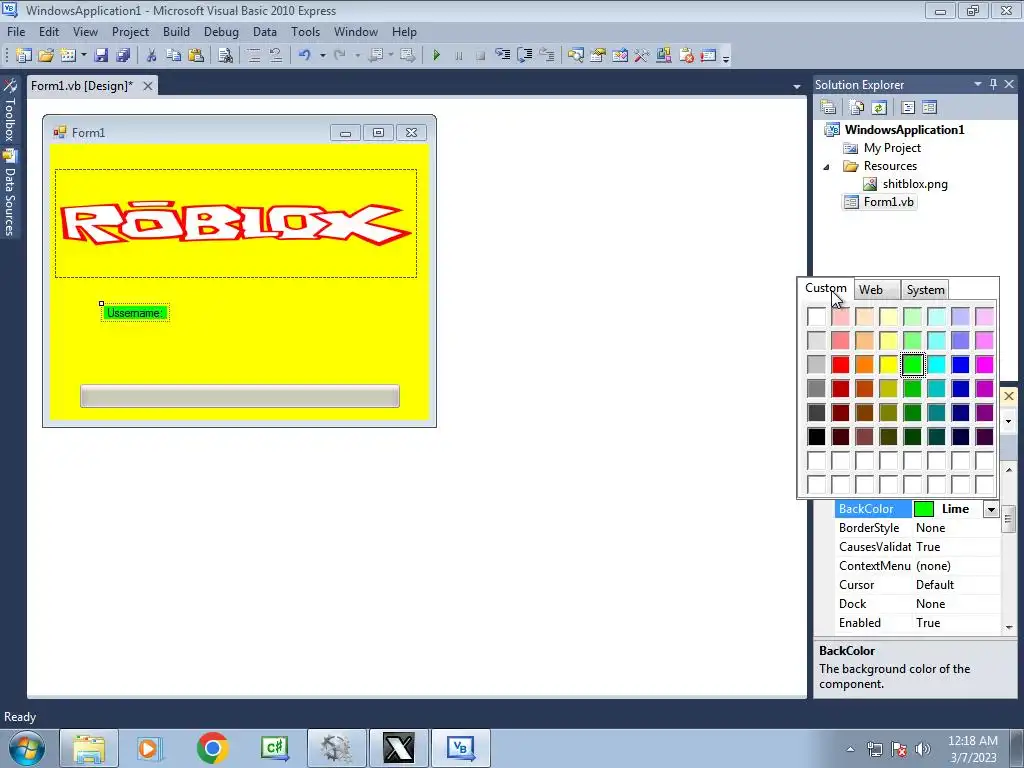Click the Uncomment Lines toolbar icon
1024x768 pixels.
tap(276, 56)
